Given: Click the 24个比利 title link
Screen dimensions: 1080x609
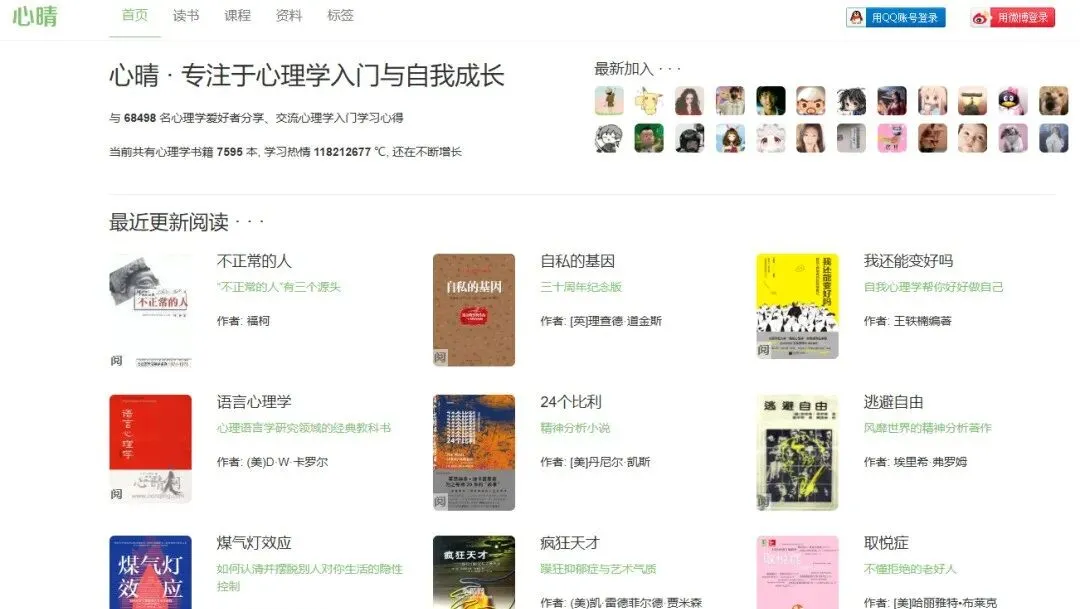Looking at the screenshot, I should click(x=571, y=402).
